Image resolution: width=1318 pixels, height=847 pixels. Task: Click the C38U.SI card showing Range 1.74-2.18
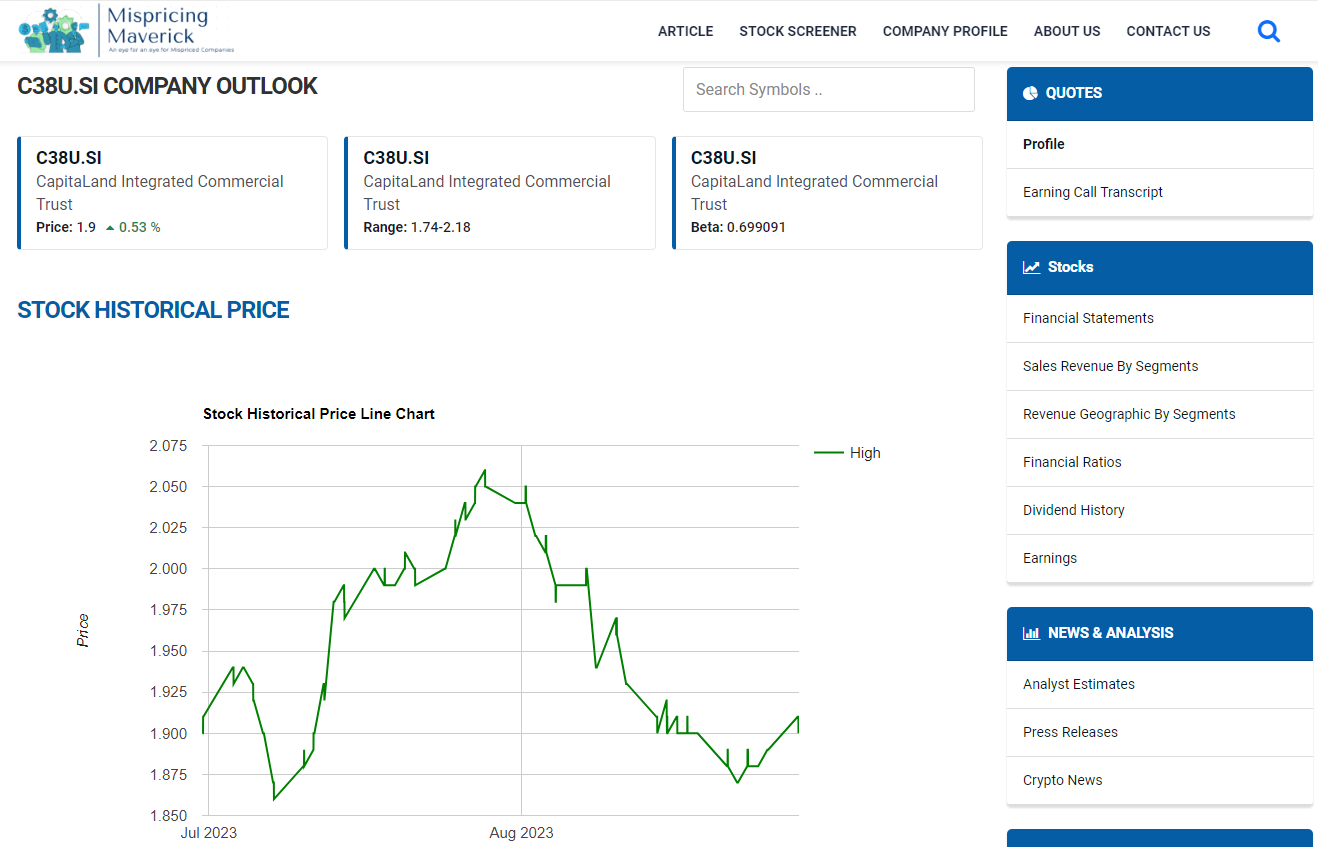click(499, 193)
